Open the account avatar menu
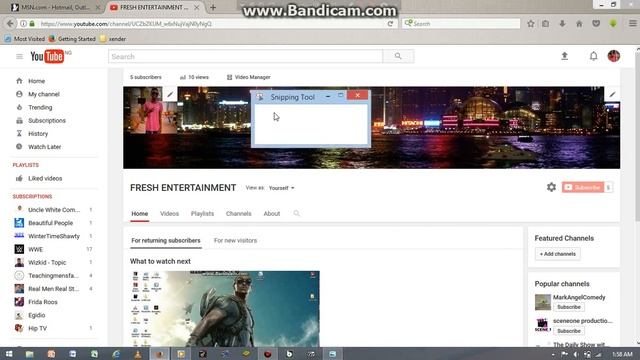The height and width of the screenshot is (360, 640). 613,56
